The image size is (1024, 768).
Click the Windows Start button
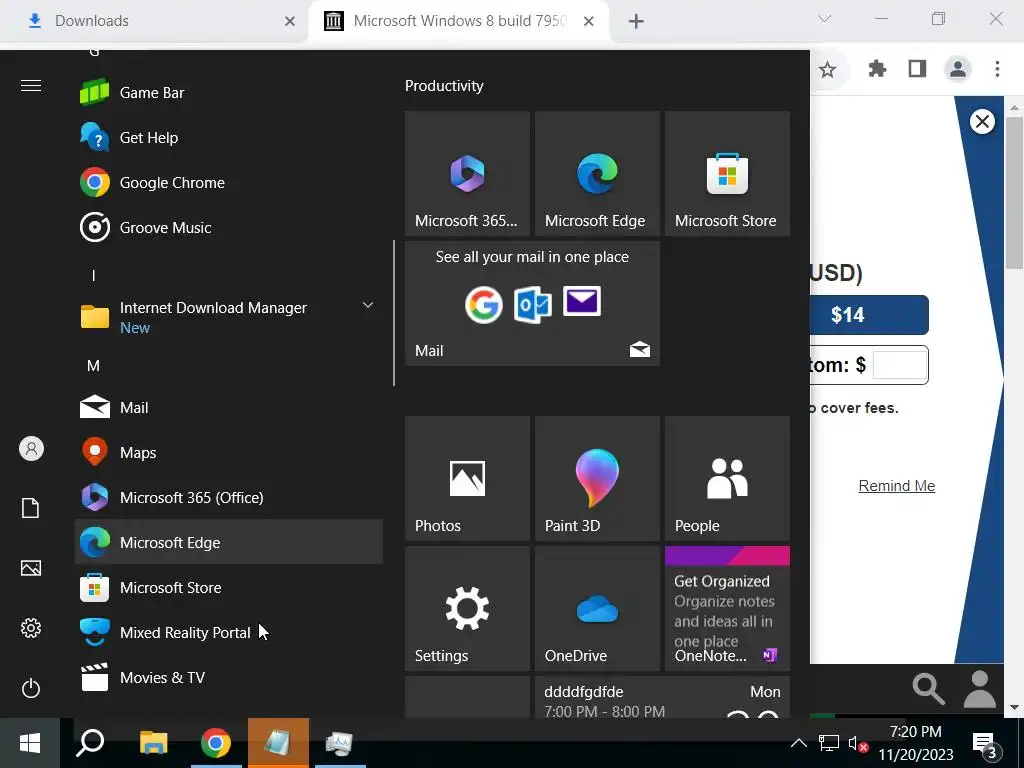(x=30, y=743)
